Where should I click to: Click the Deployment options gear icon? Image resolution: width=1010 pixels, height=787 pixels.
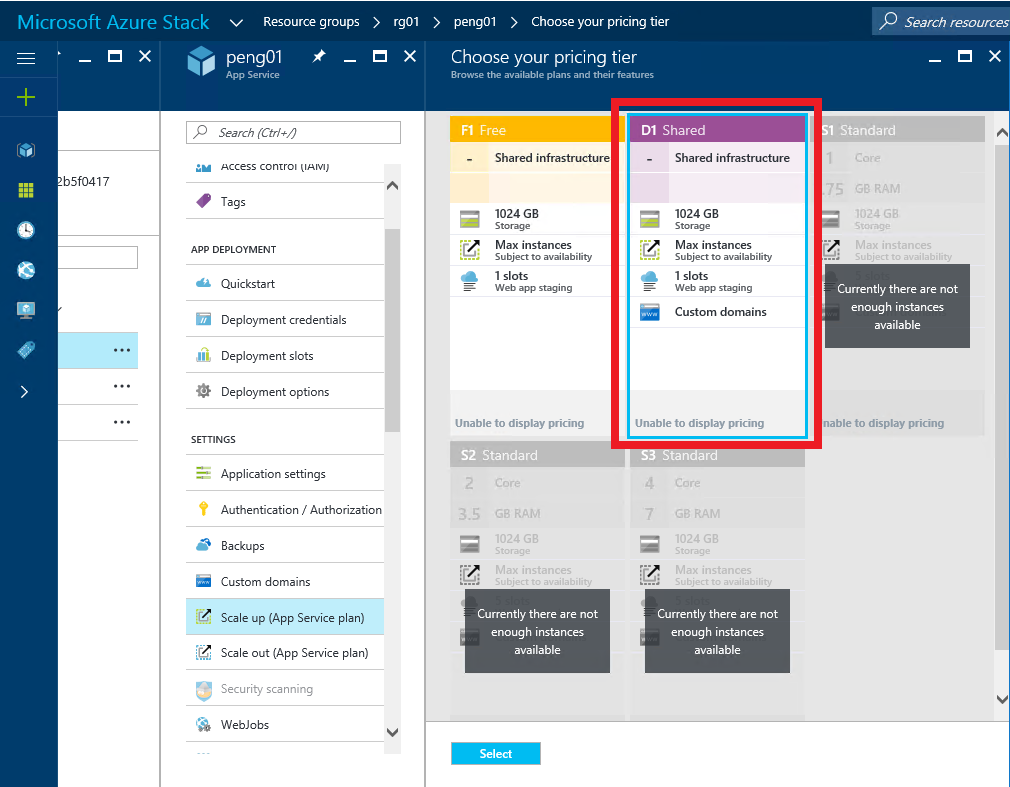coord(204,390)
